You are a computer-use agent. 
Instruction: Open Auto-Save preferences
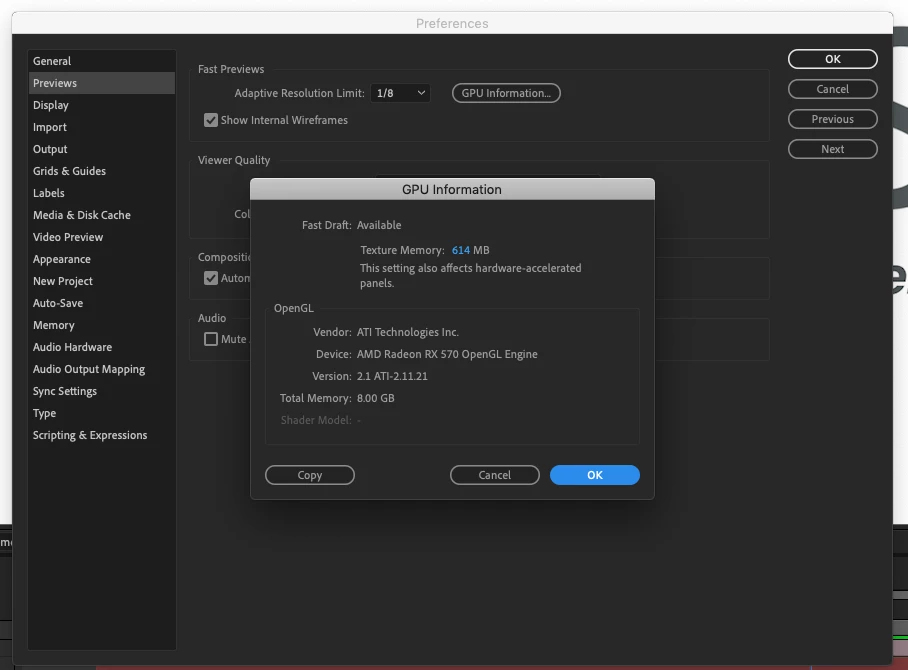pos(101,303)
